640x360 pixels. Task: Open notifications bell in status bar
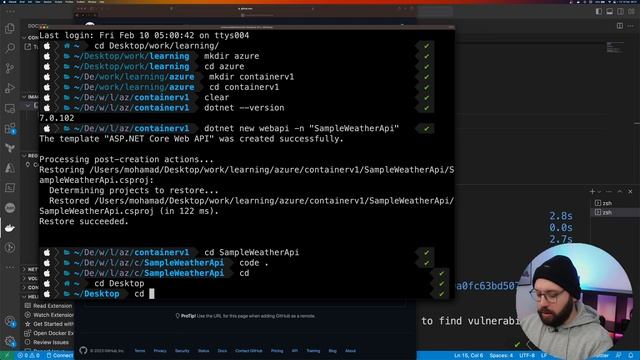[x=631, y=356]
